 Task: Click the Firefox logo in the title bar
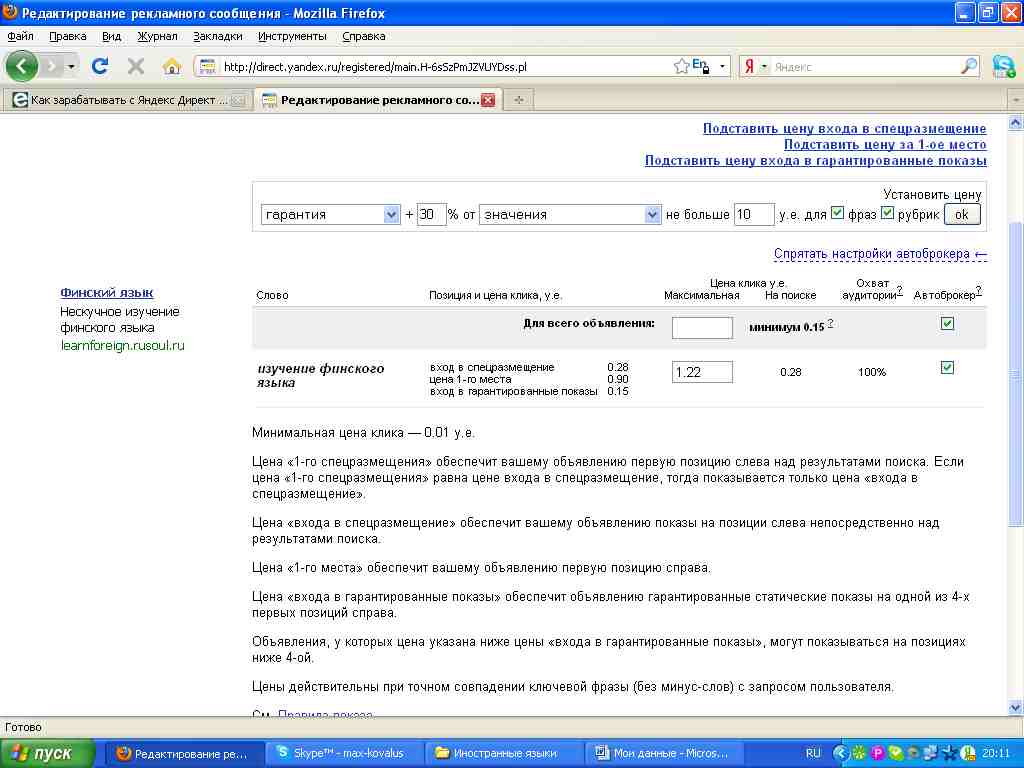point(10,12)
